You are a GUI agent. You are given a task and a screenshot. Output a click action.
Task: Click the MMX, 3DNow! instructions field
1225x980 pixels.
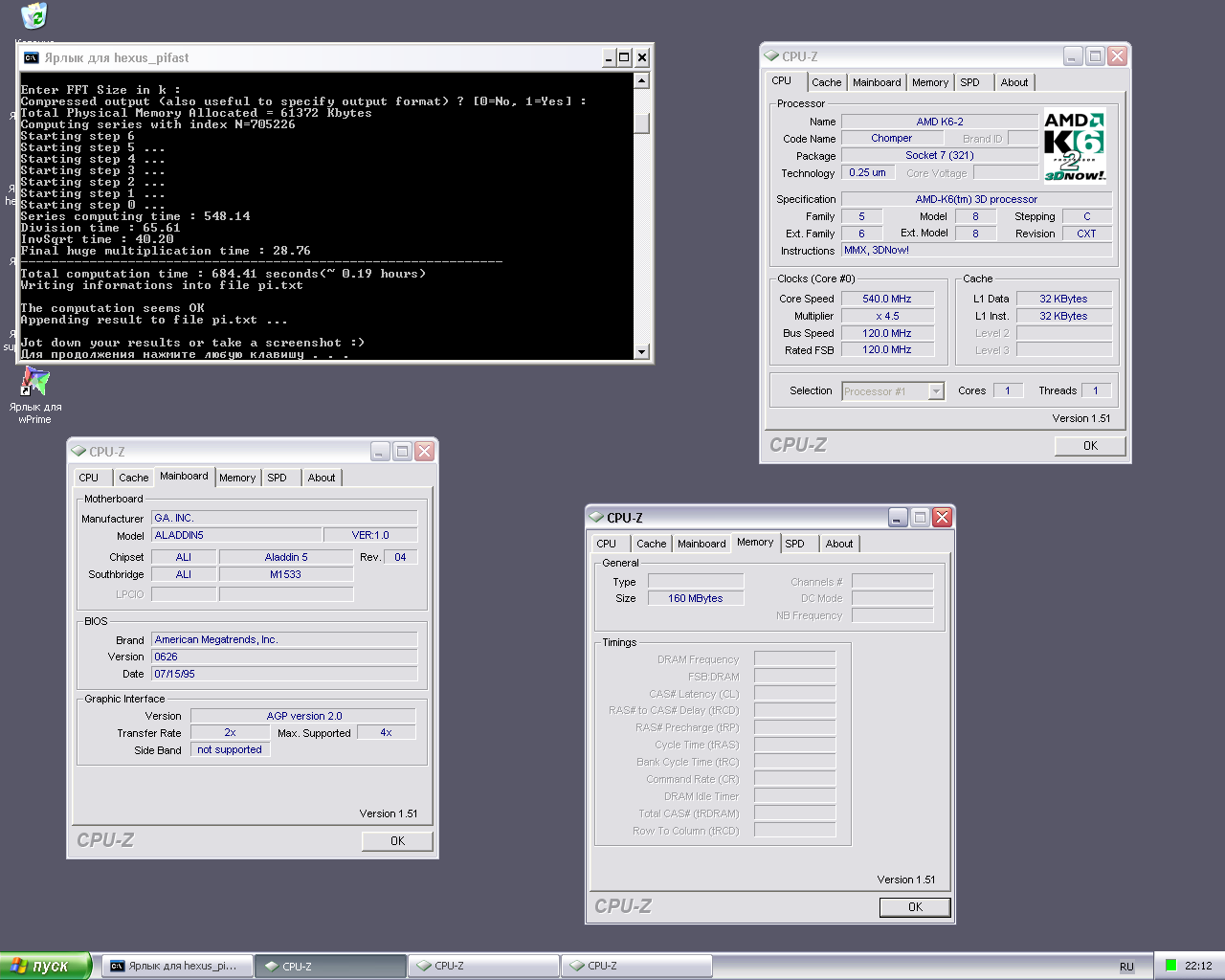point(976,250)
